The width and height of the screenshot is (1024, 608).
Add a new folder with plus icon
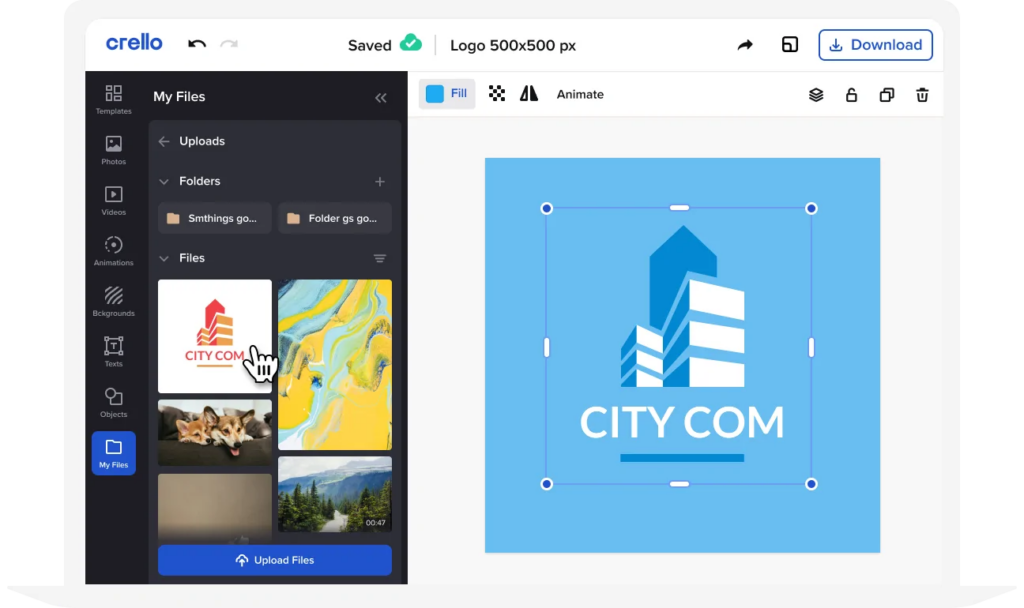[x=380, y=182]
